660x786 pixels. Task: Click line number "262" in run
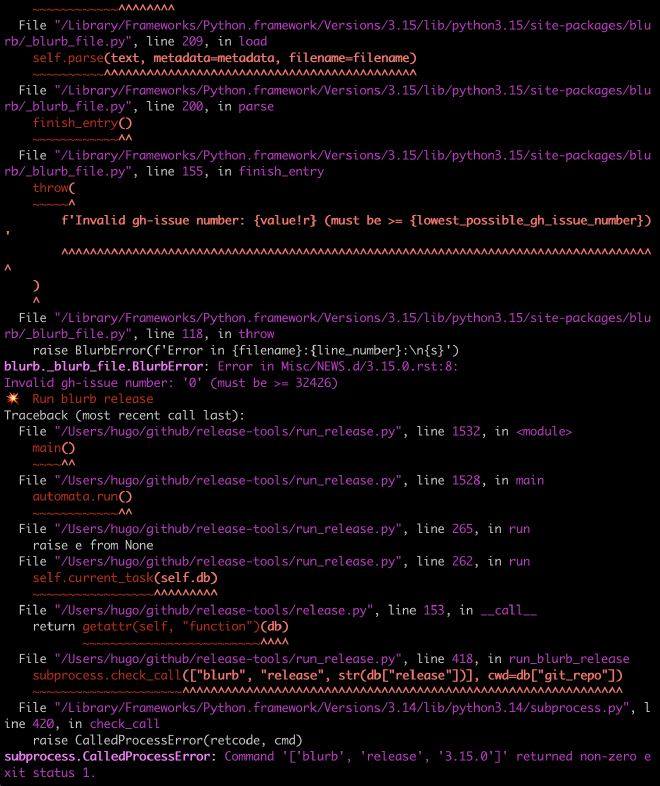tap(462, 562)
